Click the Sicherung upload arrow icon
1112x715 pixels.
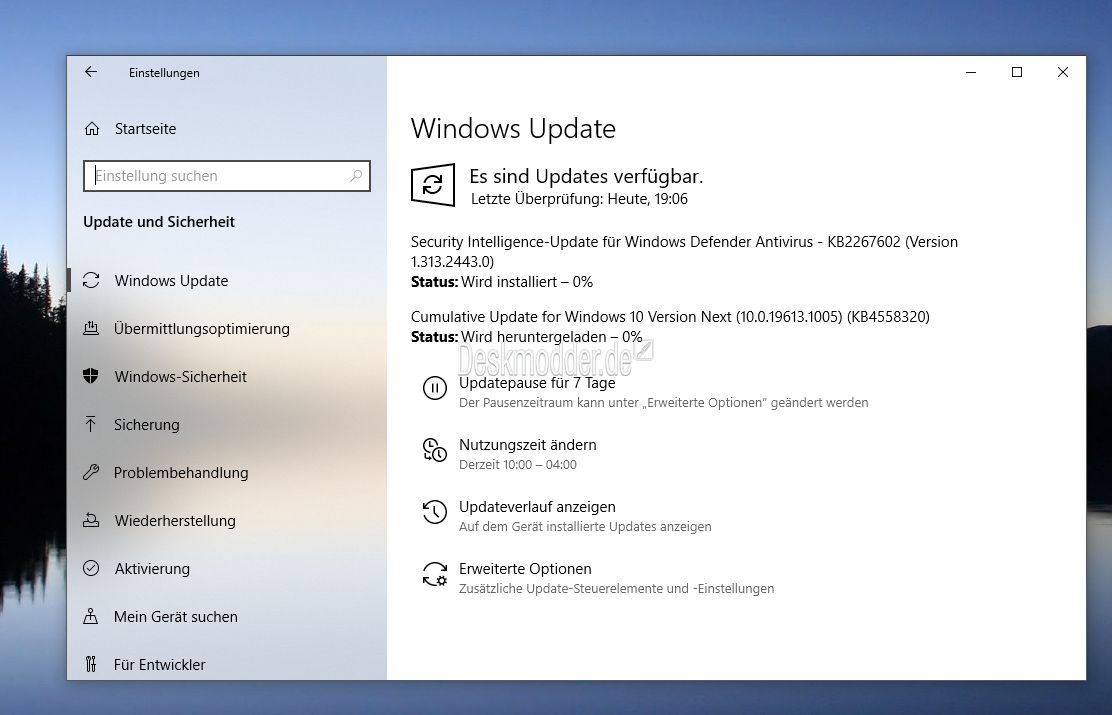point(91,424)
